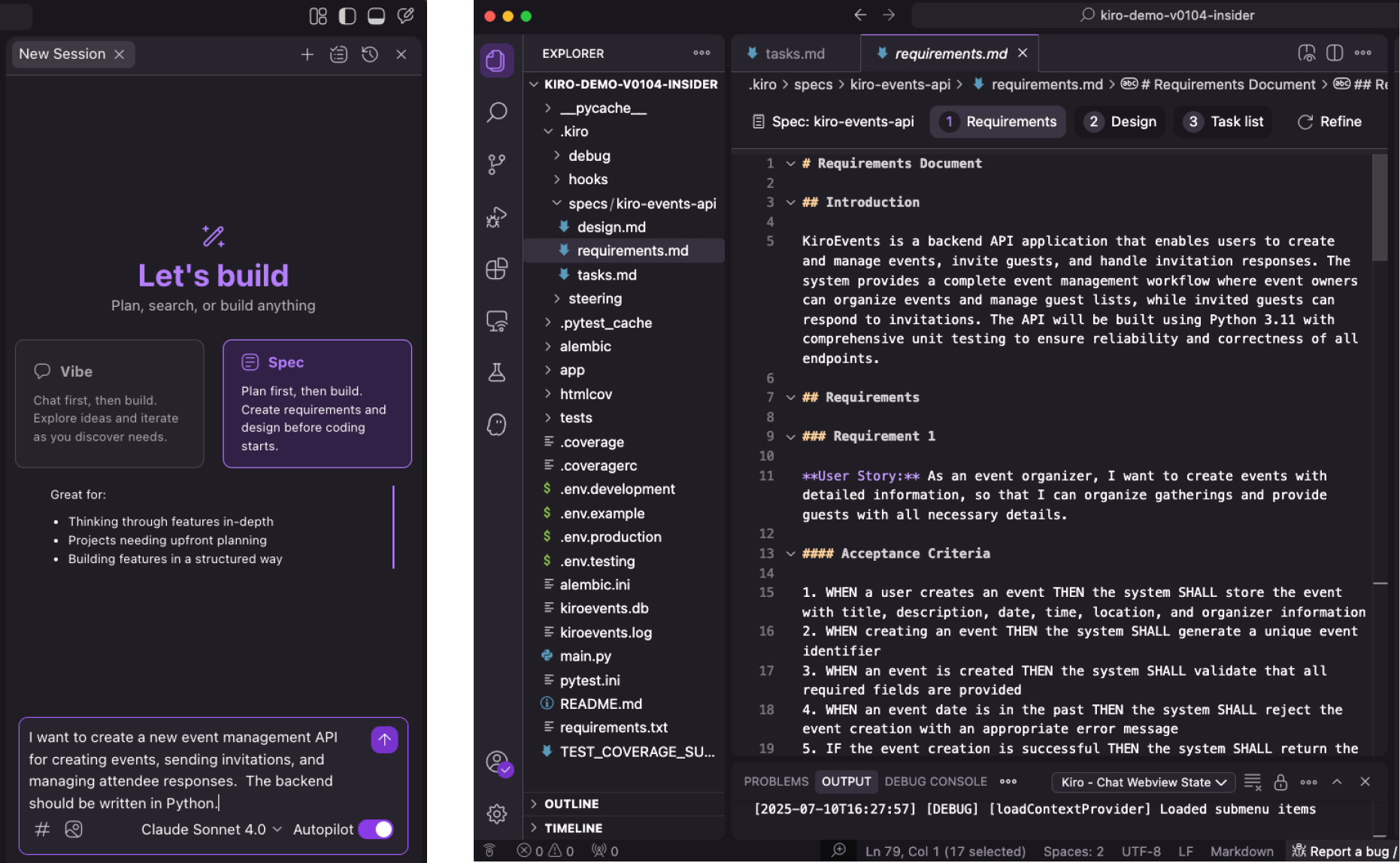
Task: Start a new chat with the plus icon
Action: (x=307, y=54)
